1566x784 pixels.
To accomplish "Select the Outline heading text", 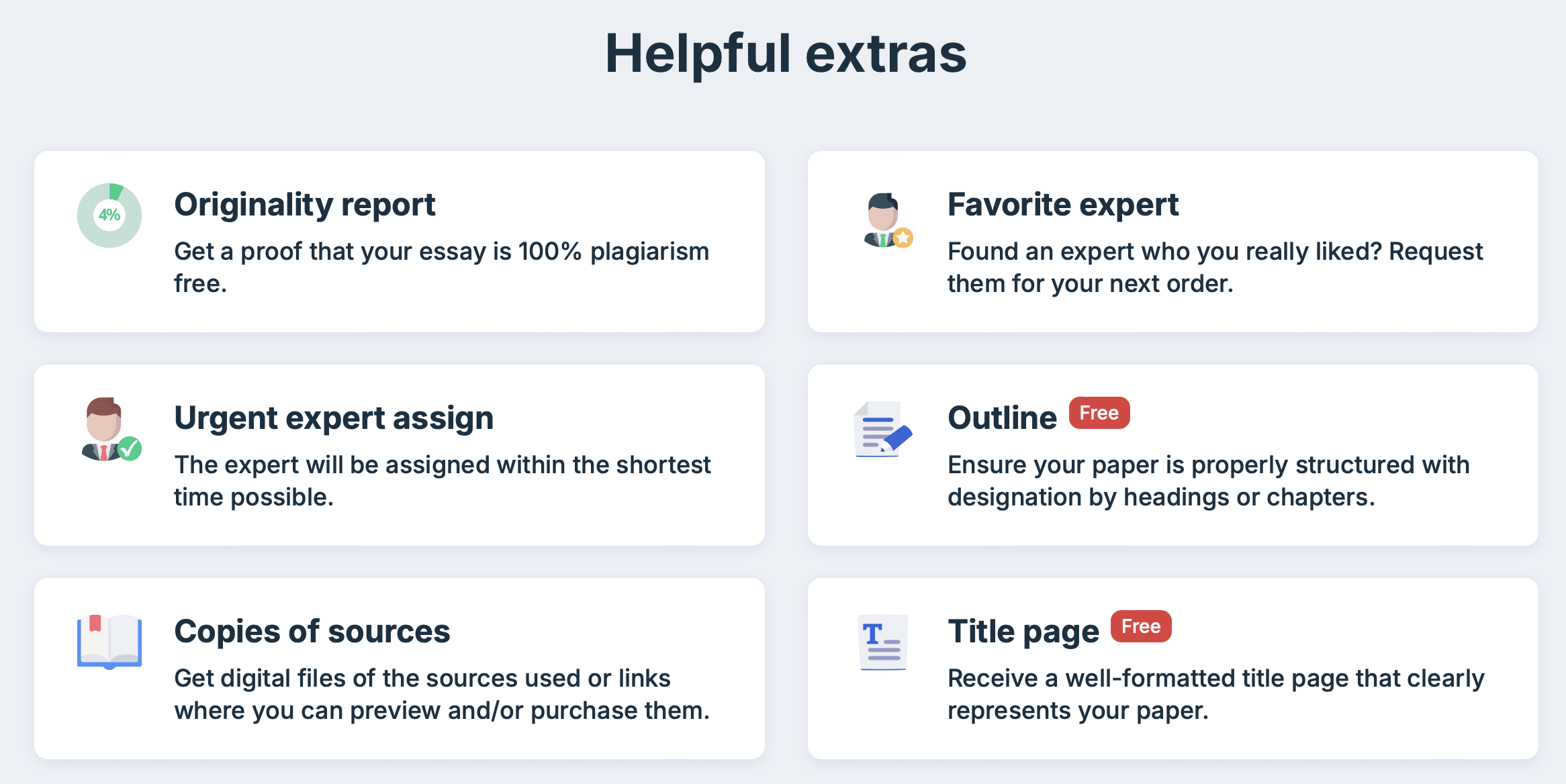I will click(x=1002, y=418).
